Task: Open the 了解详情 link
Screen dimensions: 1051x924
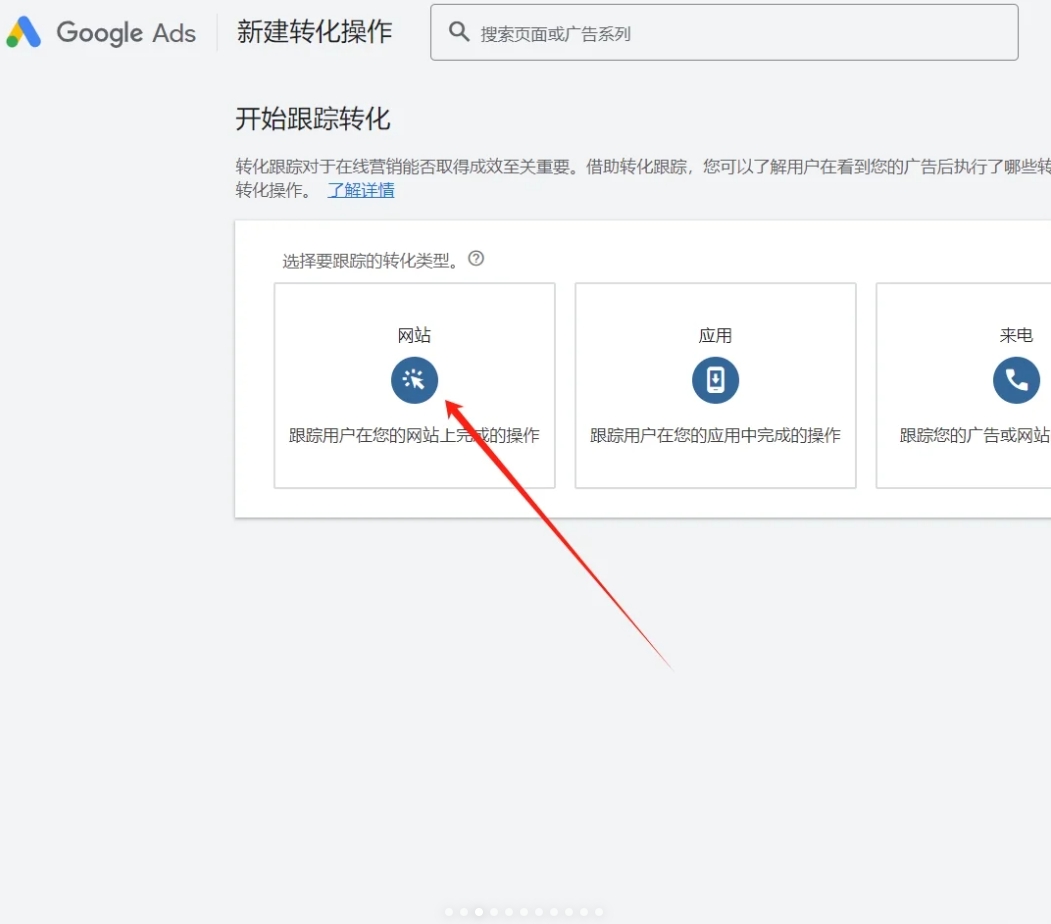Action: tap(361, 190)
